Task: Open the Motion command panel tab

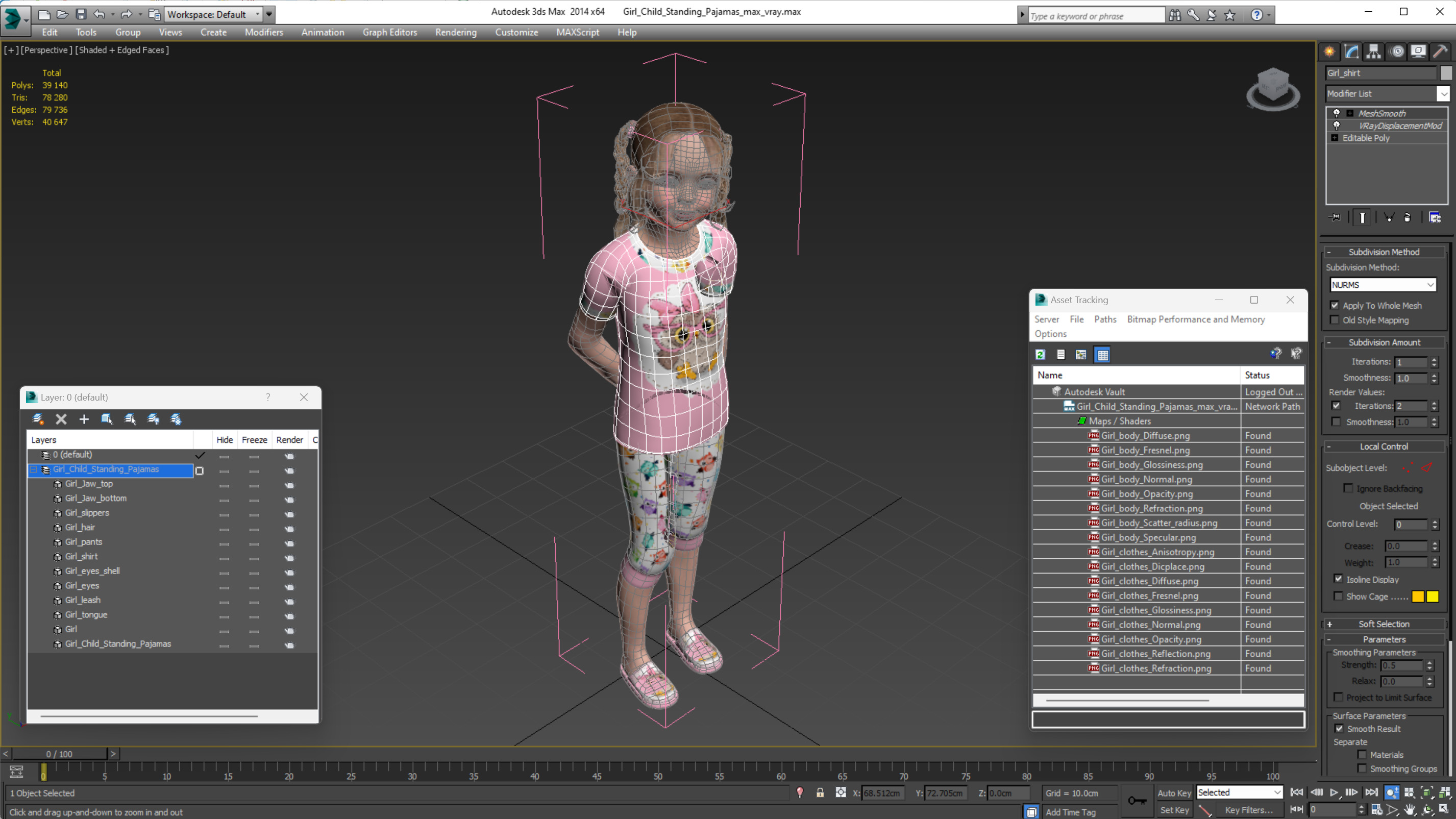Action: pos(1397,52)
